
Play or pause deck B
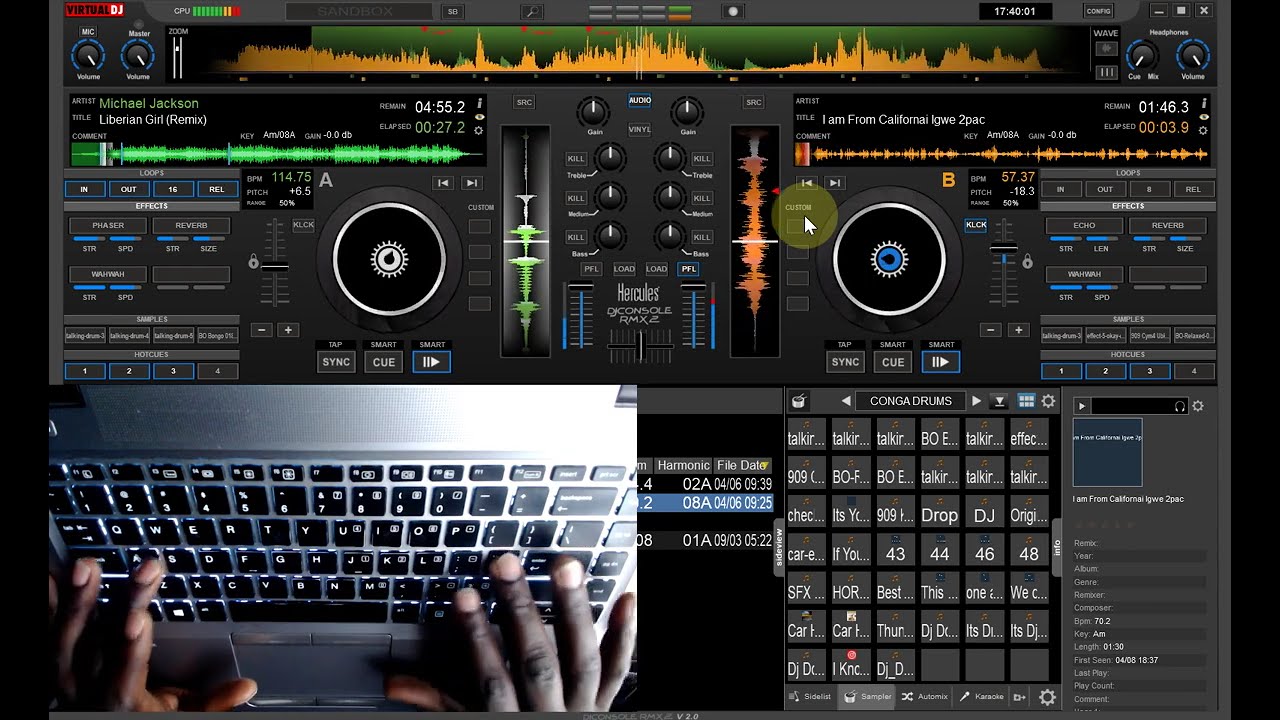click(940, 362)
